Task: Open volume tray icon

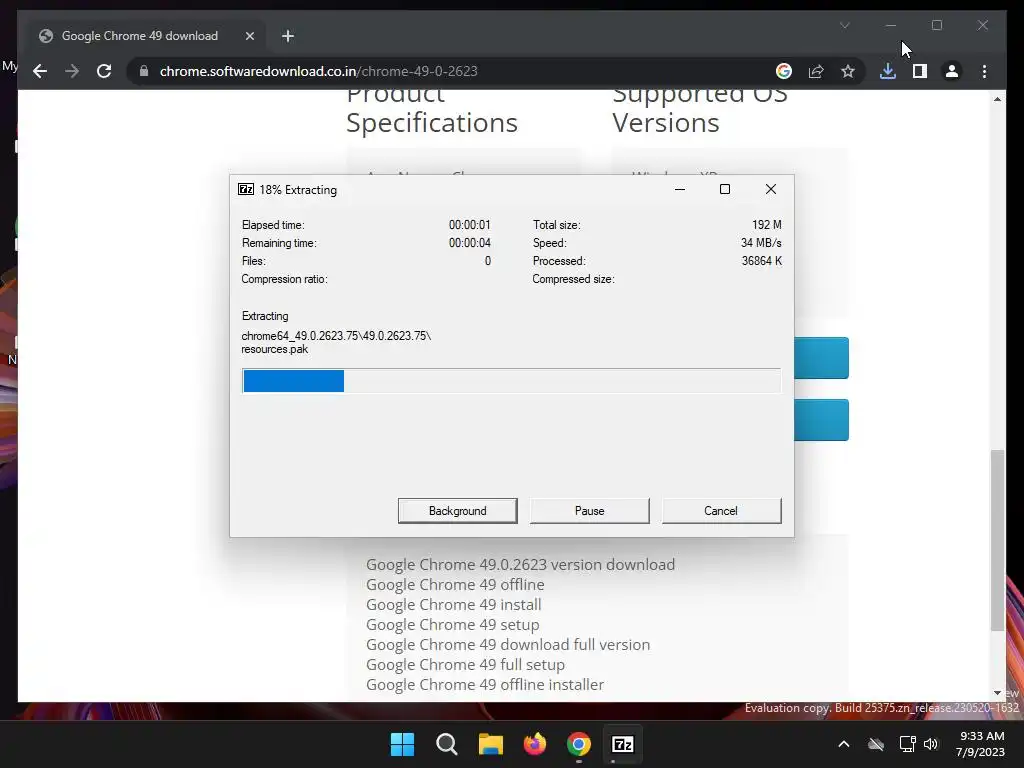Action: tap(931, 744)
